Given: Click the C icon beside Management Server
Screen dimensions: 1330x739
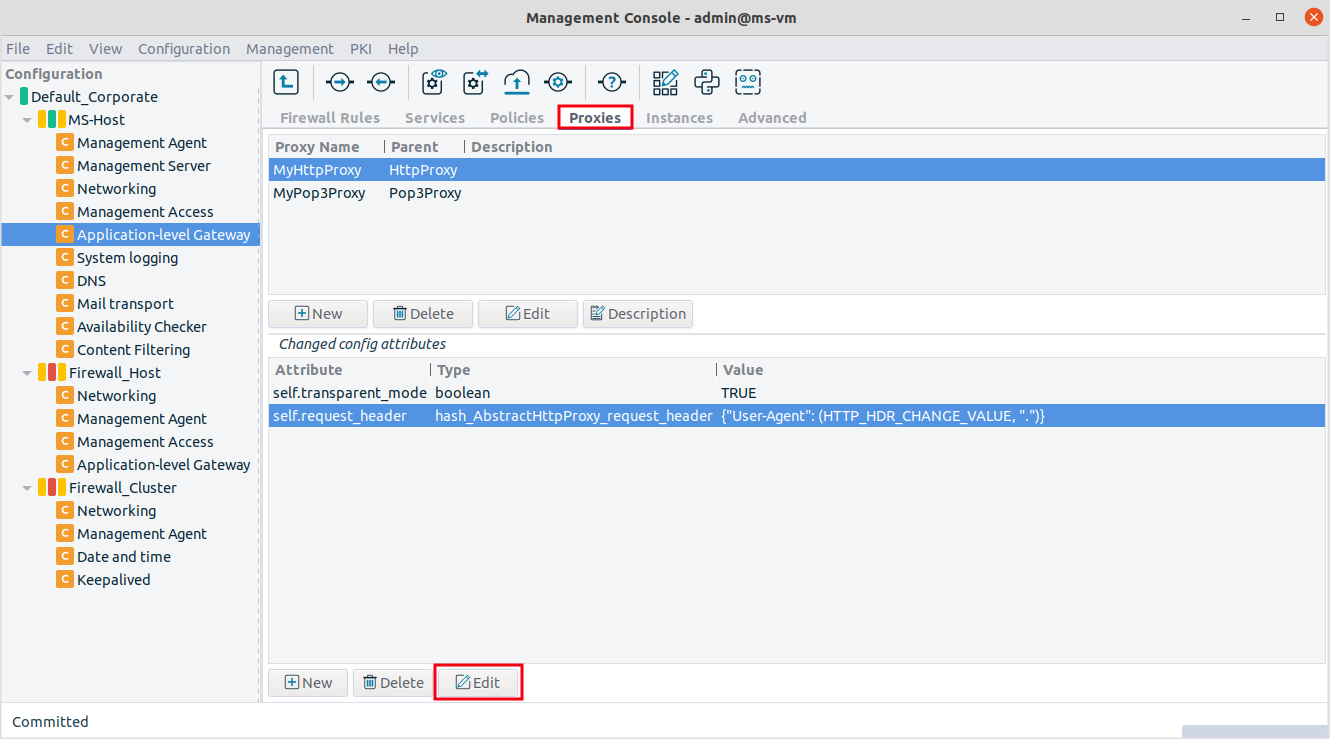Looking at the screenshot, I should coord(65,166).
